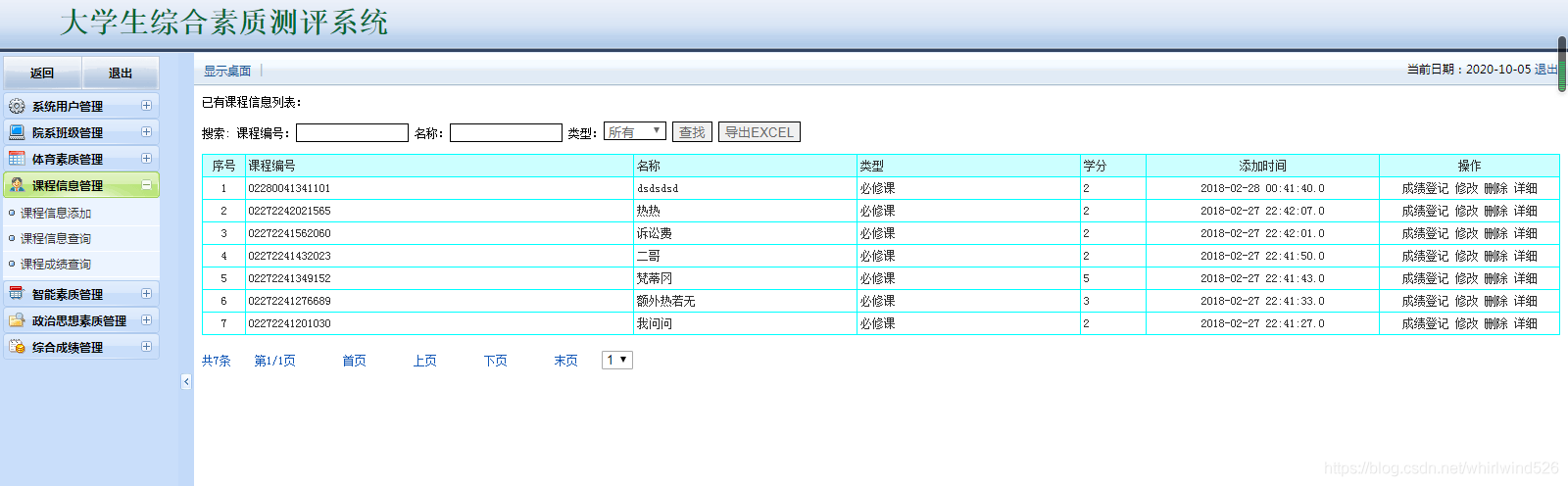Click the 院系班级管理 computer icon

(x=17, y=132)
